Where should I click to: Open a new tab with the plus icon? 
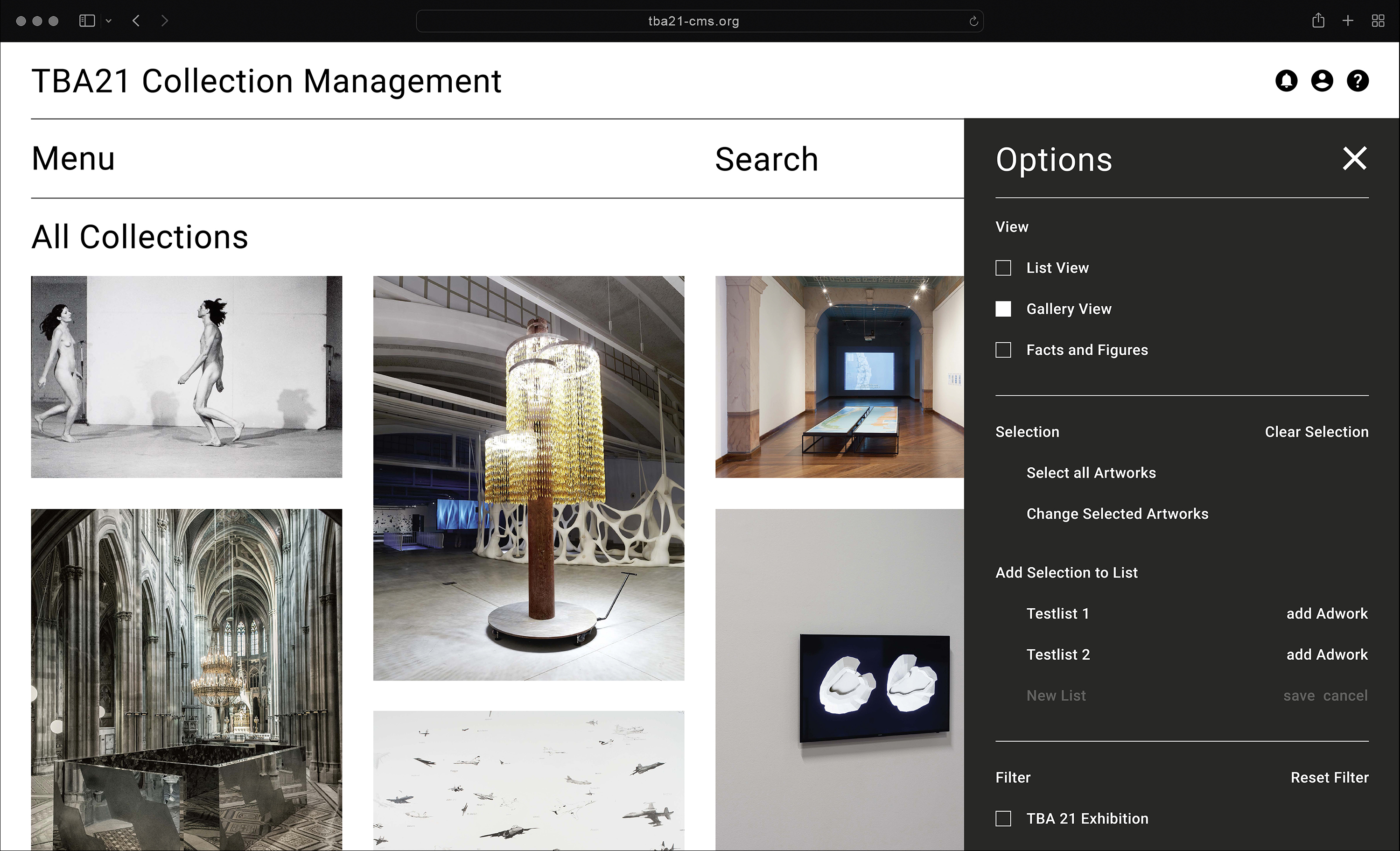click(1348, 21)
